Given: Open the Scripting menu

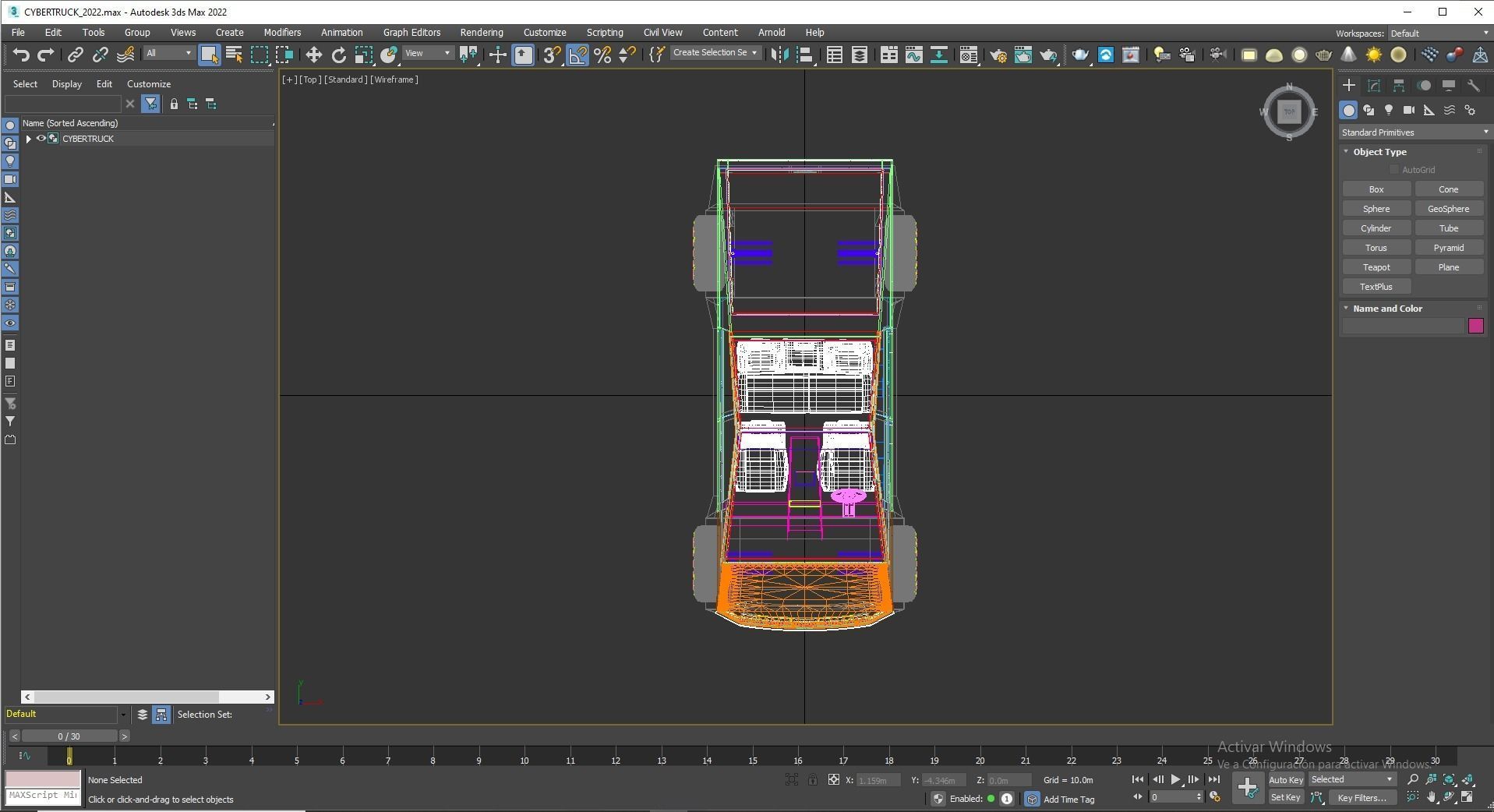Looking at the screenshot, I should coord(605,33).
